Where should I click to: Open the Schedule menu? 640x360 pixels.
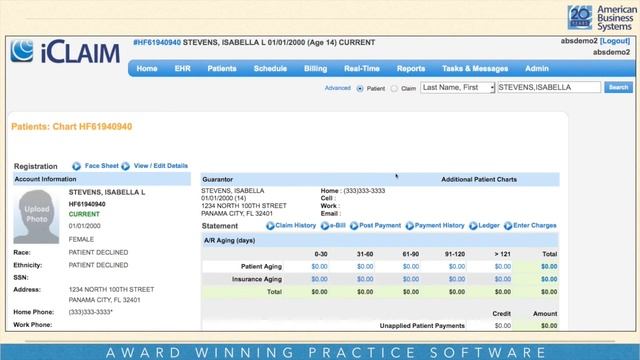tap(270, 69)
